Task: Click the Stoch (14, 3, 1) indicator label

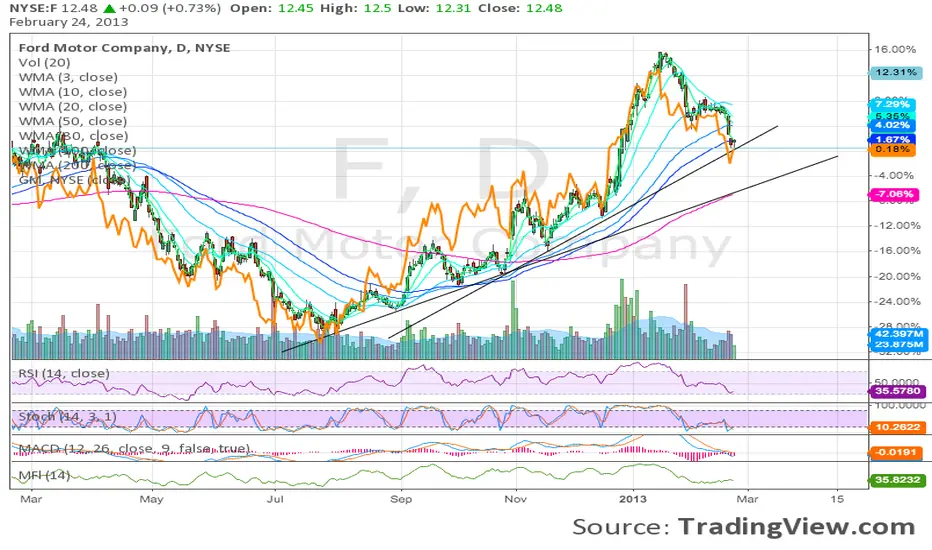Action: 68,416
